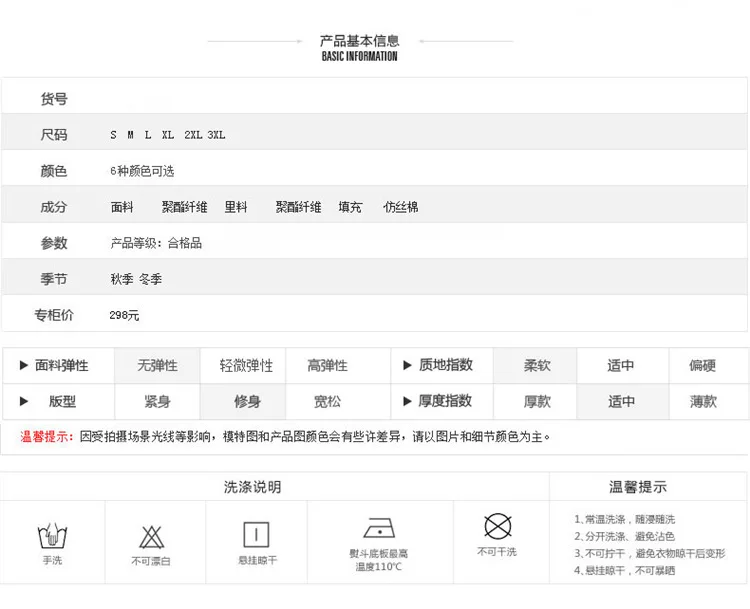Image resolution: width=750 pixels, height=609 pixels.
Task: Click the triangle arrow beside 厚度指数
Action: point(408,401)
